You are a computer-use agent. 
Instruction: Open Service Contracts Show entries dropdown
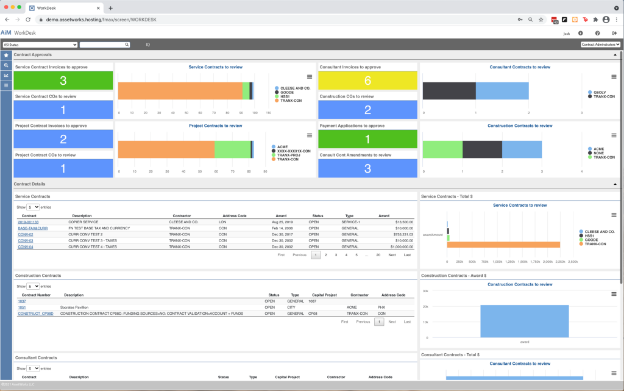33,207
